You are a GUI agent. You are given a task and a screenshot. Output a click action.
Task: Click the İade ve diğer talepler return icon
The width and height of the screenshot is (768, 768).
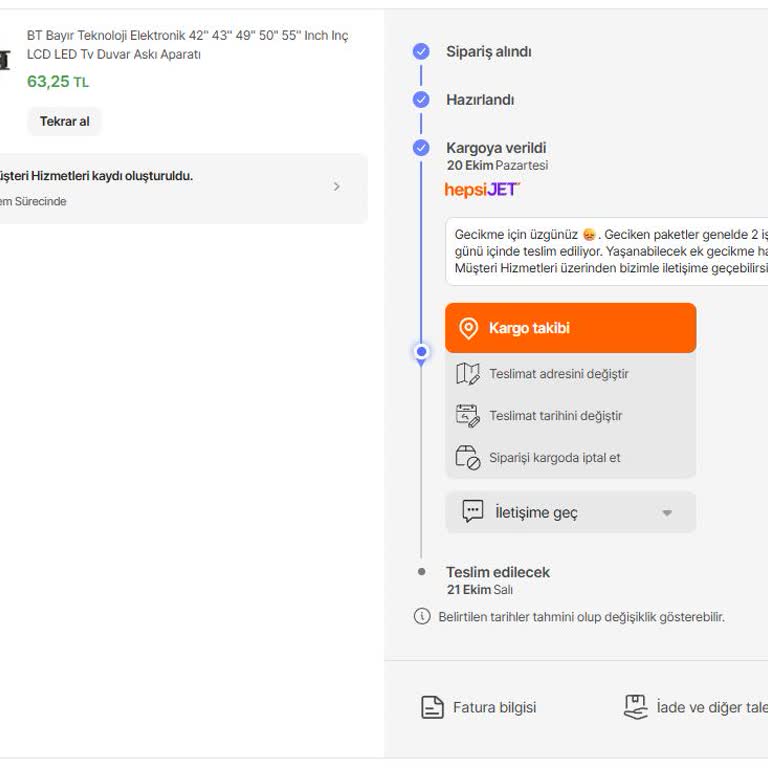(x=636, y=707)
